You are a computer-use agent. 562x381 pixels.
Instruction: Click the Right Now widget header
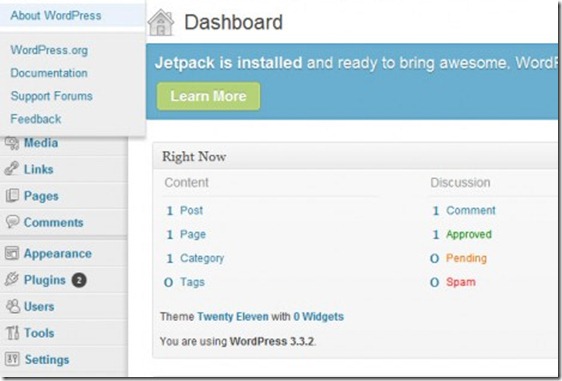coord(355,157)
